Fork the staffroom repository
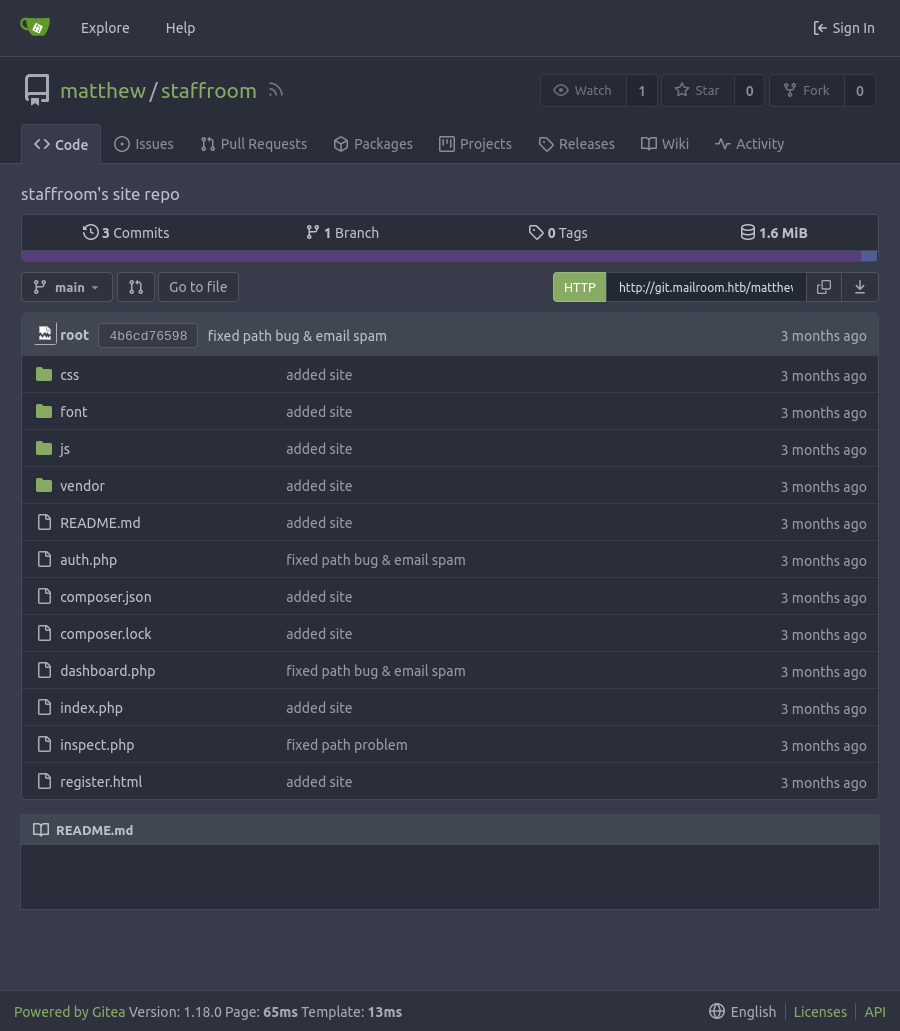The width and height of the screenshot is (900, 1031). click(807, 90)
